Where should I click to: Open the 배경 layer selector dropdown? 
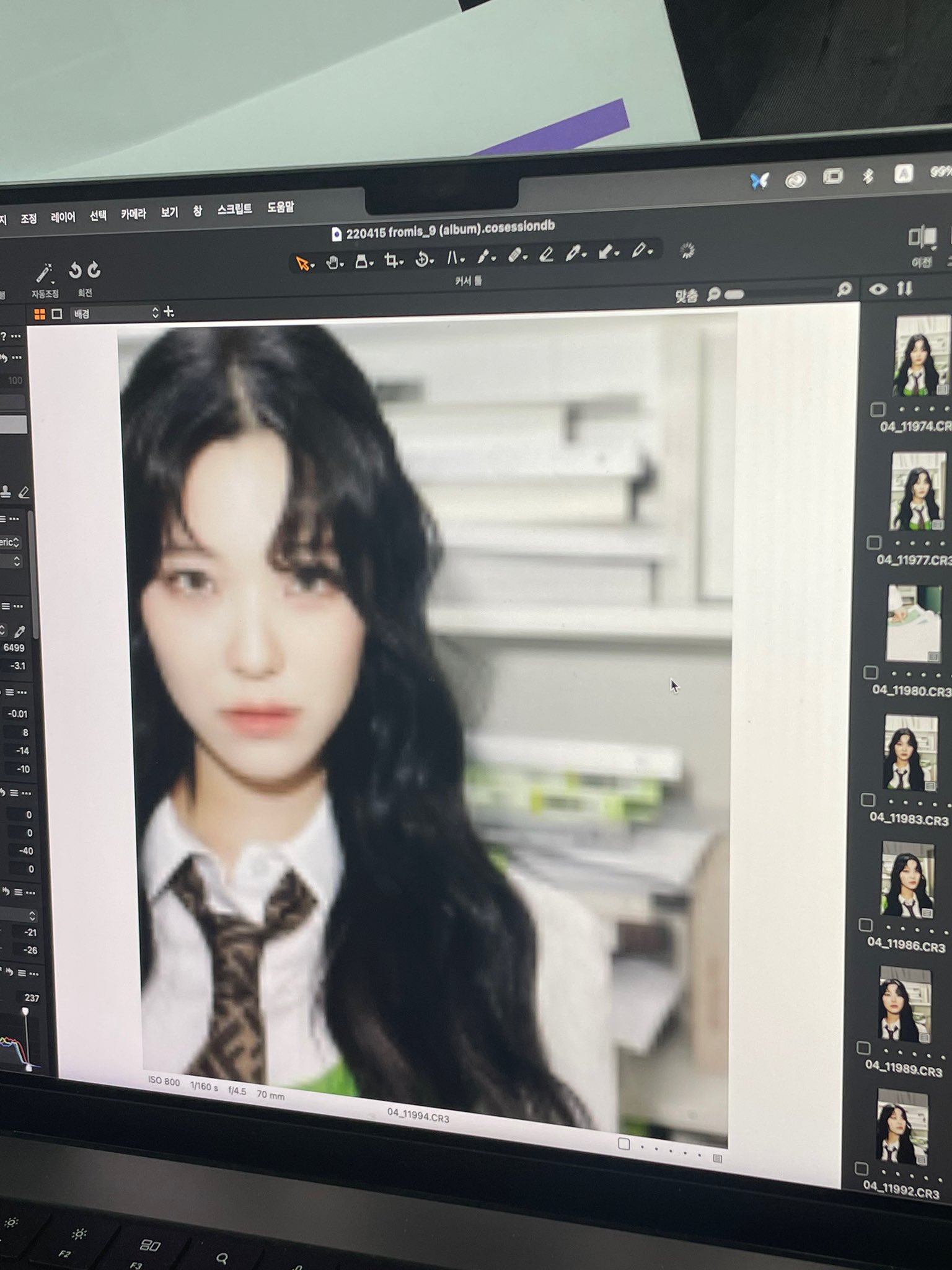[x=115, y=313]
